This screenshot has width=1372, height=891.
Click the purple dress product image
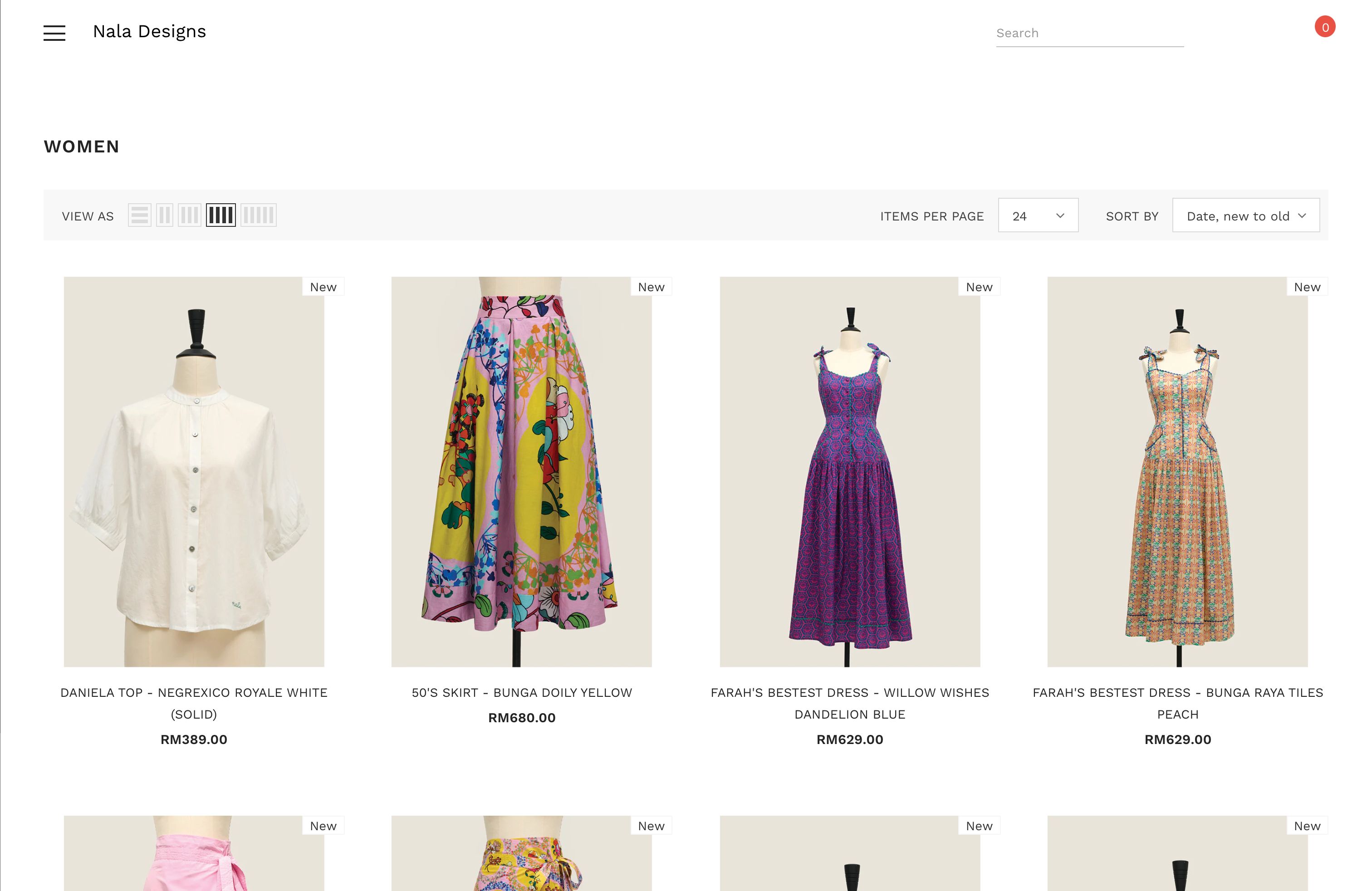(849, 471)
